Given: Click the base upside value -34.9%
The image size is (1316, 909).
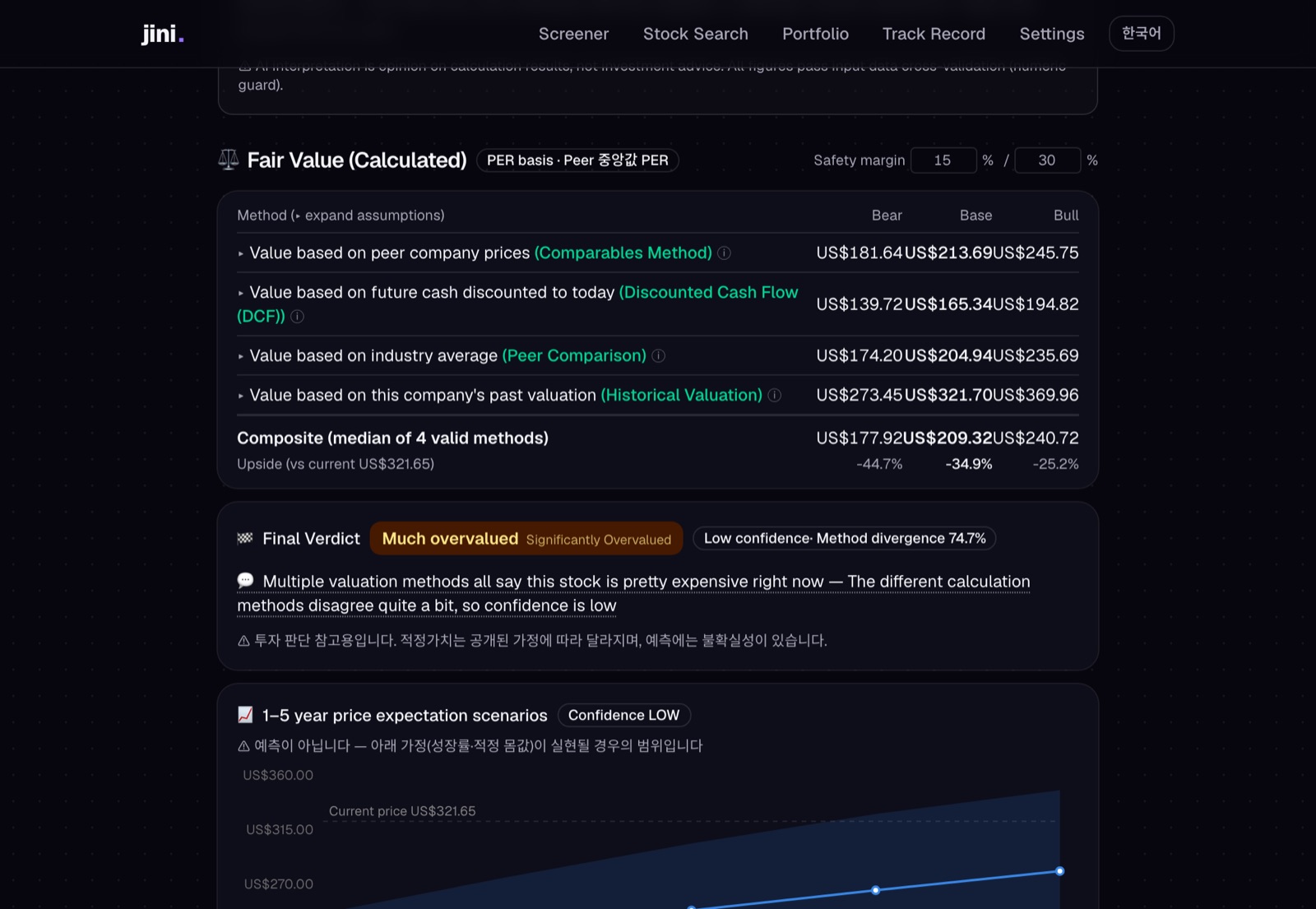Looking at the screenshot, I should 969,464.
